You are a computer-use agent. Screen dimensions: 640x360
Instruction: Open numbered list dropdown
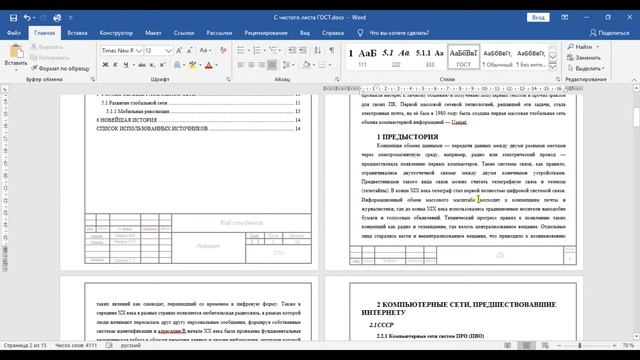coord(264,50)
